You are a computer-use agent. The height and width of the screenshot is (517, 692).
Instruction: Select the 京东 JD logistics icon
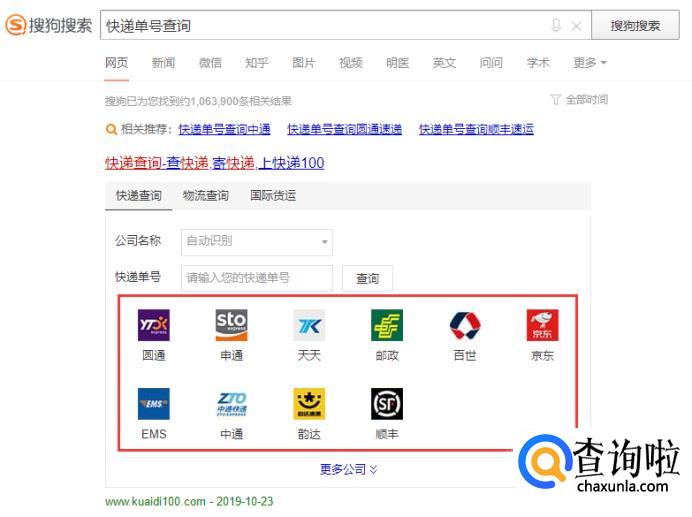542,325
